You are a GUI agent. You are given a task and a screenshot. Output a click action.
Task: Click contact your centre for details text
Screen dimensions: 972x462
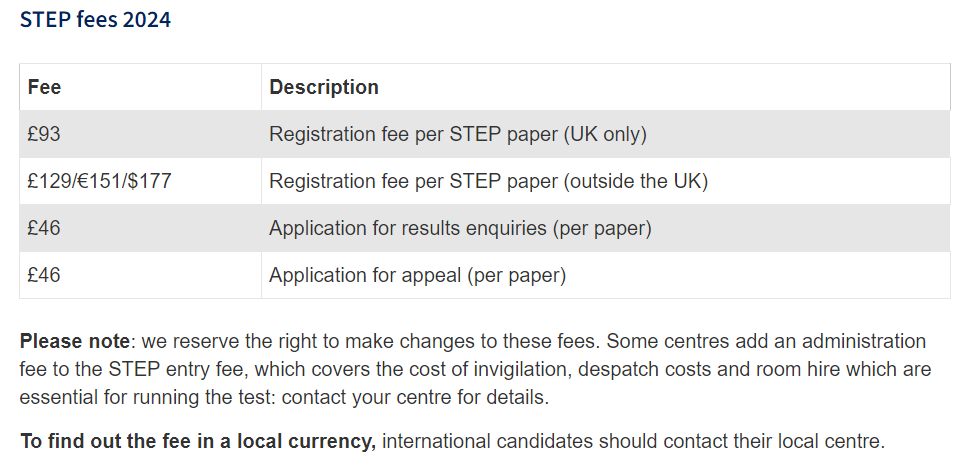click(415, 398)
